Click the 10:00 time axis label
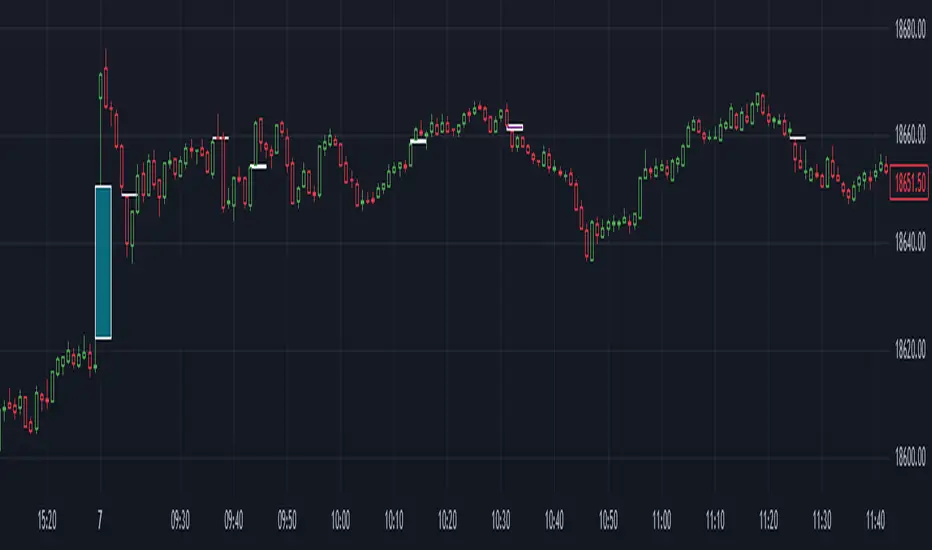 point(340,520)
